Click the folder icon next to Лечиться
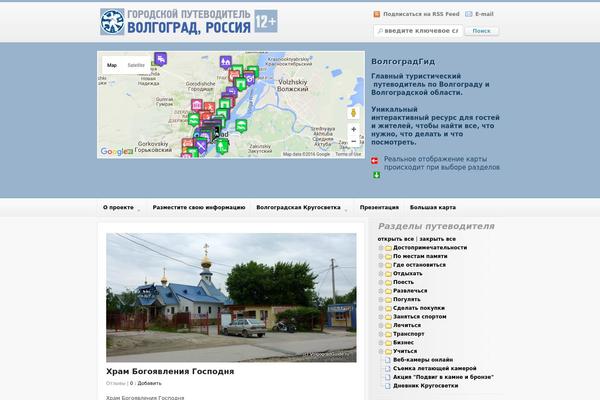Screen dimensions: 600x400 pyautogui.click(x=388, y=326)
